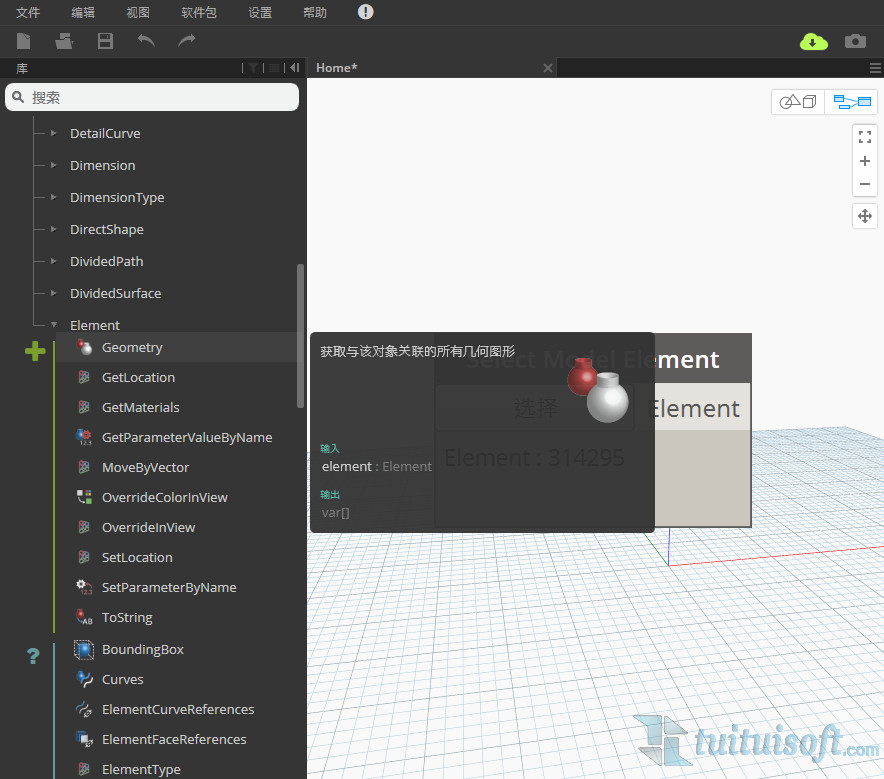Click the Undo arrow icon

146,41
